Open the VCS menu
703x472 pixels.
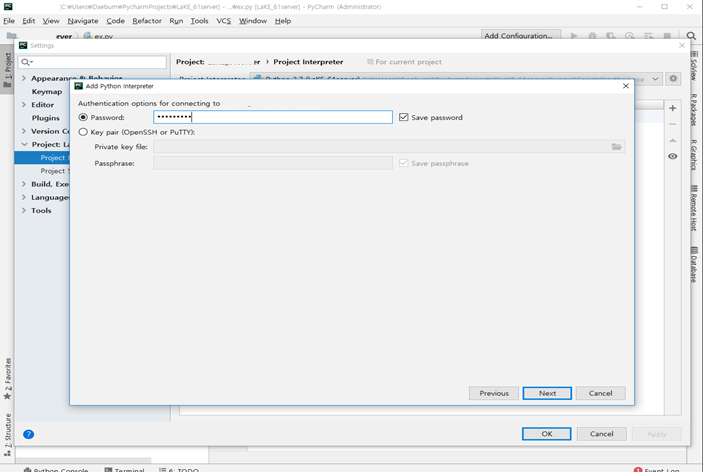(x=223, y=21)
